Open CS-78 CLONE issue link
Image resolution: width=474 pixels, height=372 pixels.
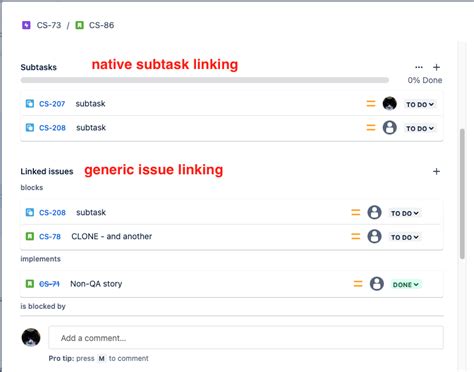(x=50, y=237)
